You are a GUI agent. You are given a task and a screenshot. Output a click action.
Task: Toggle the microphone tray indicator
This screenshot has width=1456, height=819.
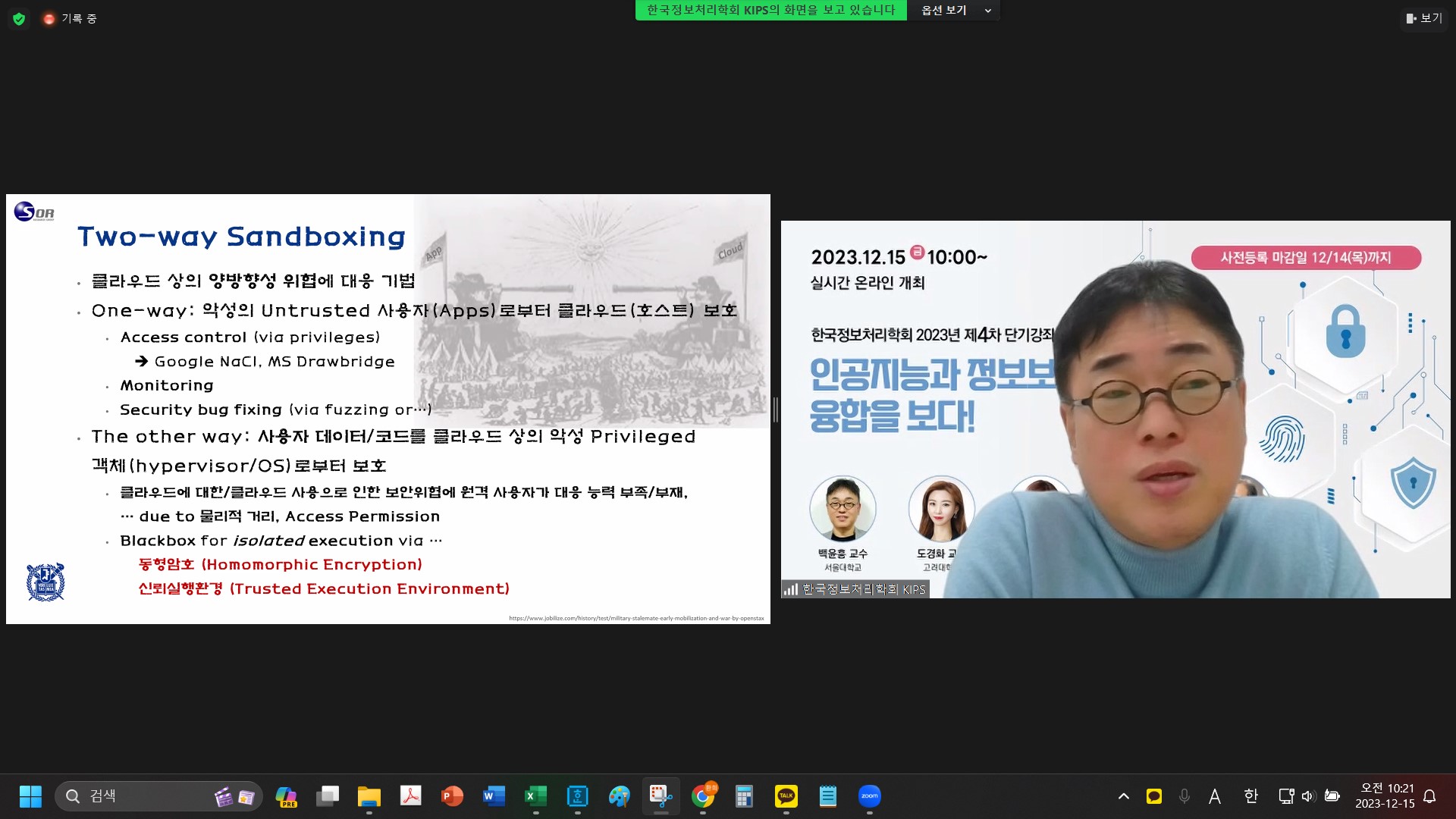[1184, 796]
